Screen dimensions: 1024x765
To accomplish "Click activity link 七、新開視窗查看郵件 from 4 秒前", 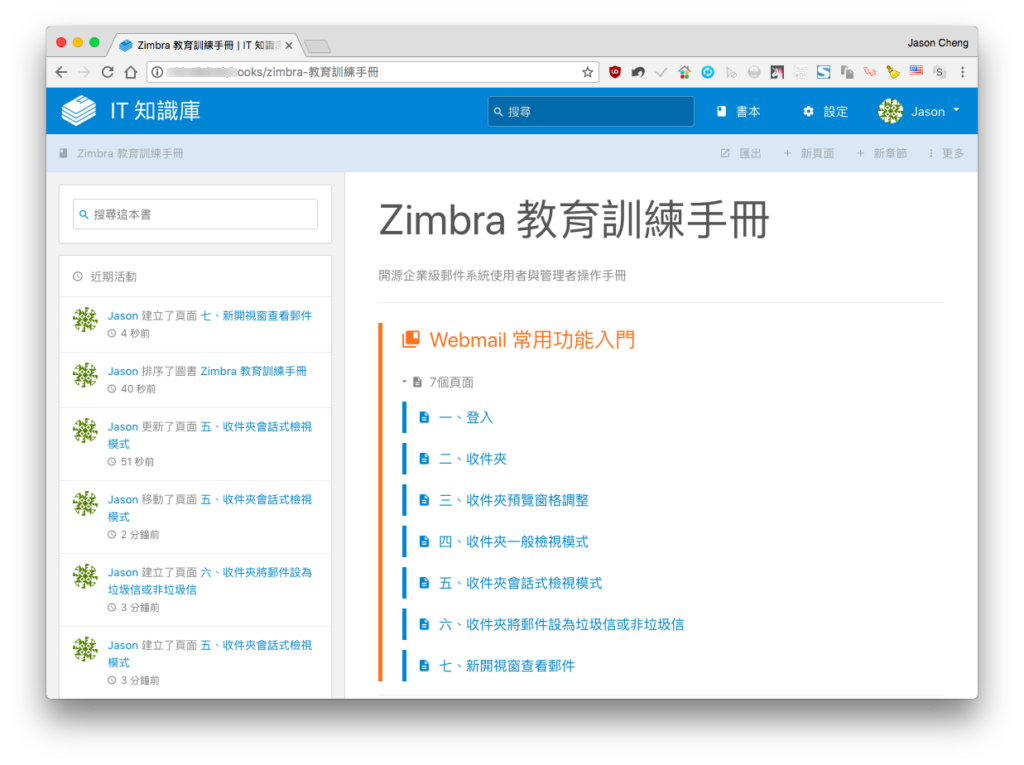I will [256, 316].
